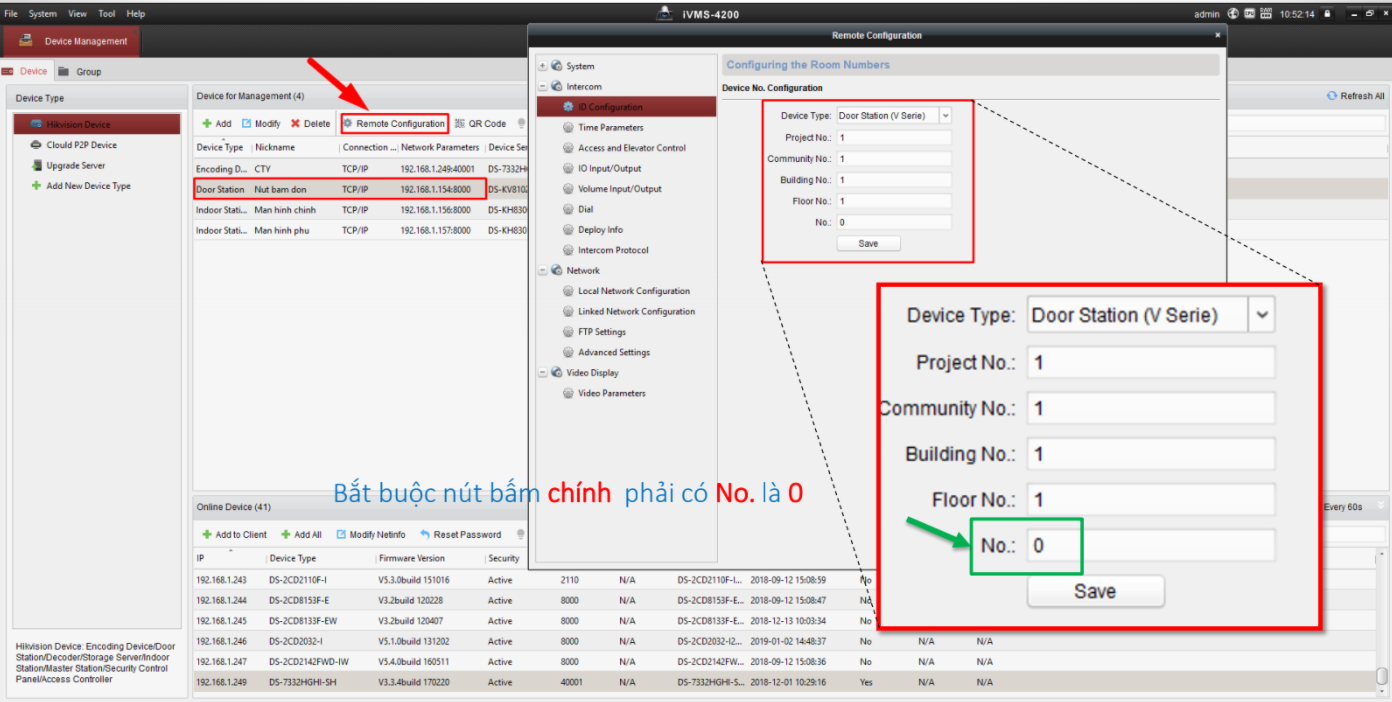1392x702 pixels.
Task: Open the Tool menu
Action: click(x=107, y=14)
